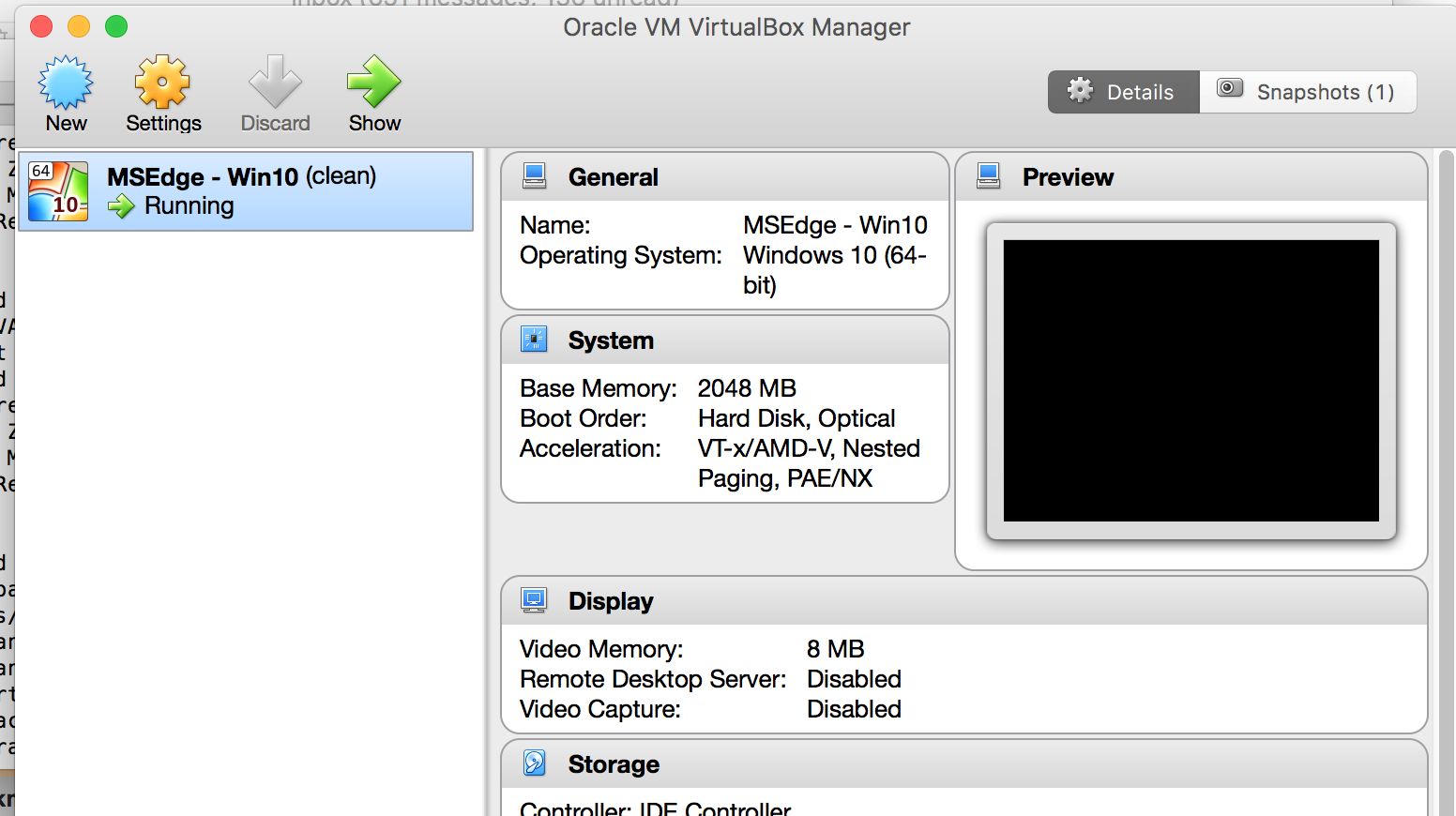Click the red close window button
The width and height of the screenshot is (1456, 816).
tap(41, 26)
